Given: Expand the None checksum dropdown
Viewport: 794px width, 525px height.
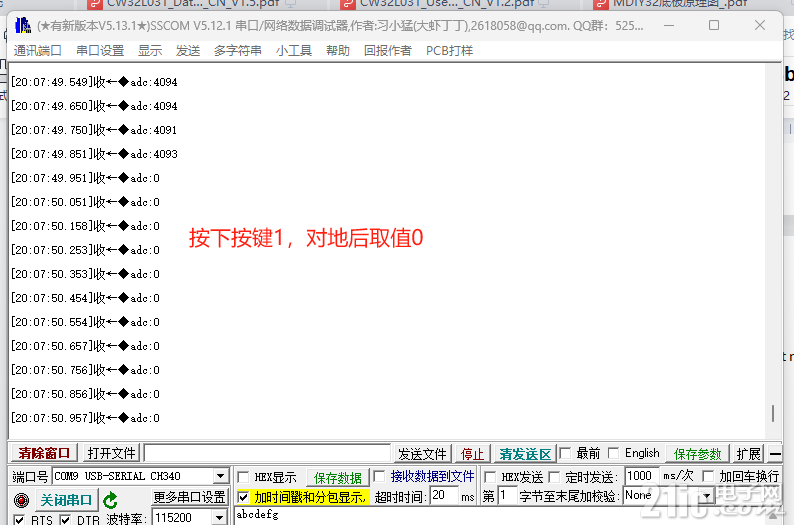Looking at the screenshot, I should point(706,495).
